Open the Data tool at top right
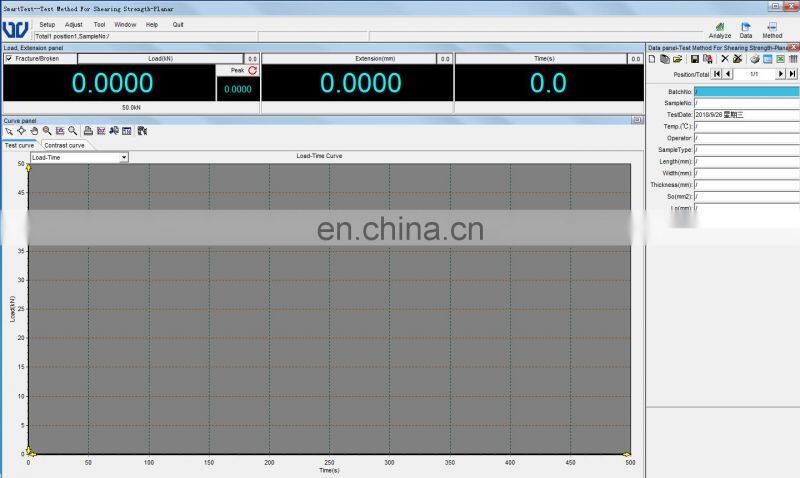 pos(746,31)
